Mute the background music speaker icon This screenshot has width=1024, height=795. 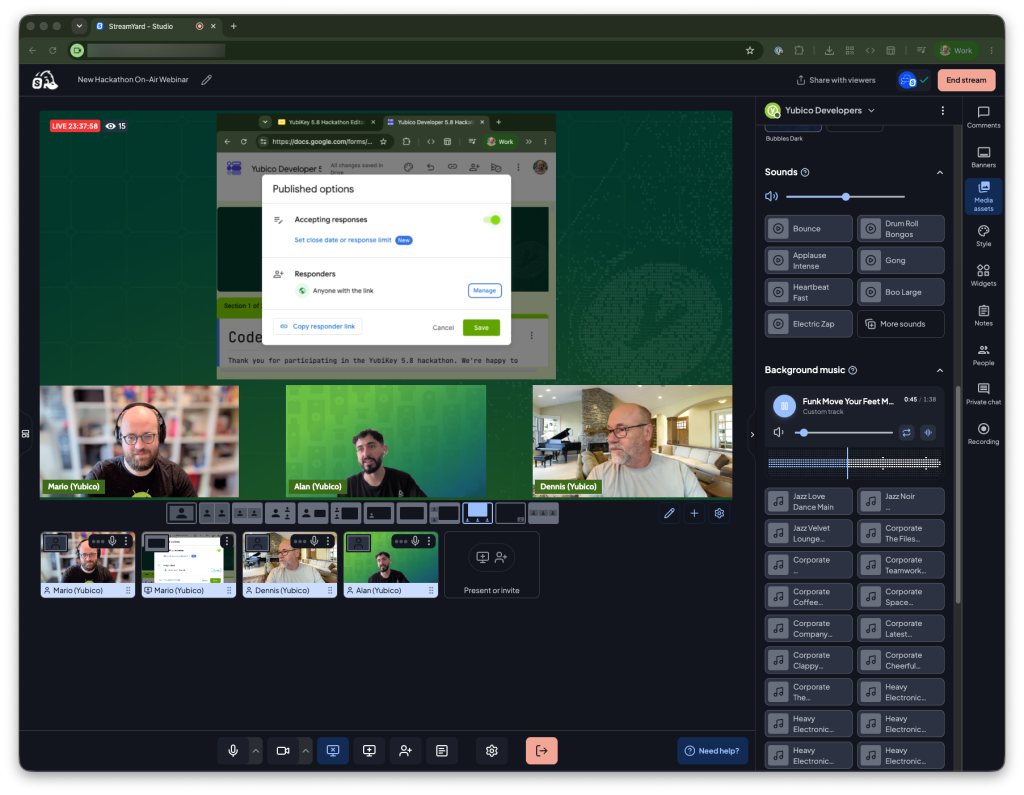(778, 432)
